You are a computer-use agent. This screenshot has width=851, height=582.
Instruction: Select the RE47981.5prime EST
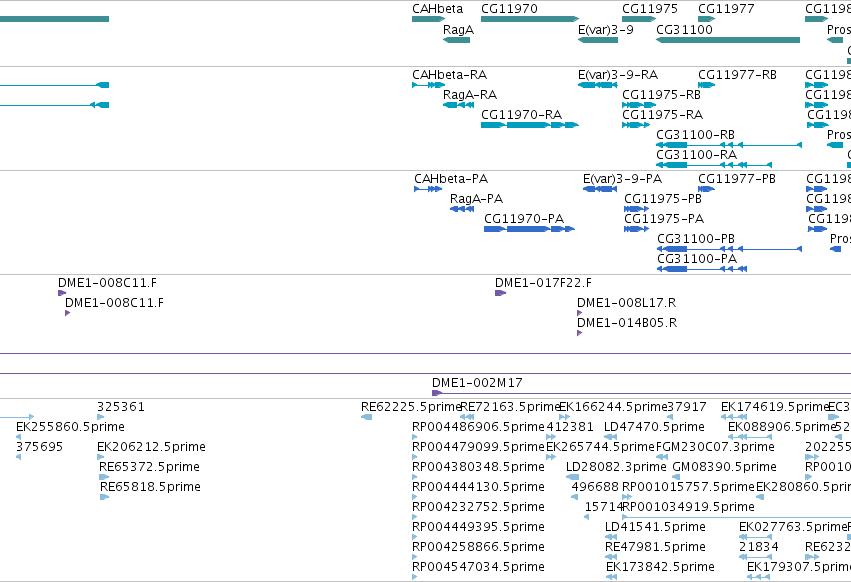click(611, 557)
